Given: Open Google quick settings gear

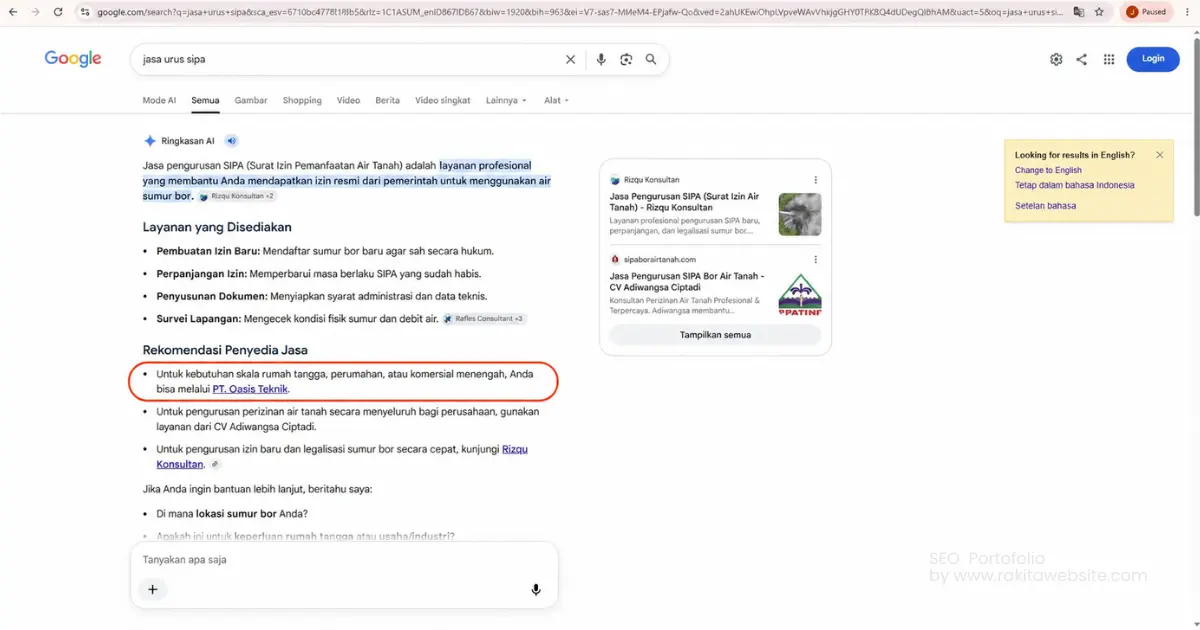Looking at the screenshot, I should click(1056, 59).
